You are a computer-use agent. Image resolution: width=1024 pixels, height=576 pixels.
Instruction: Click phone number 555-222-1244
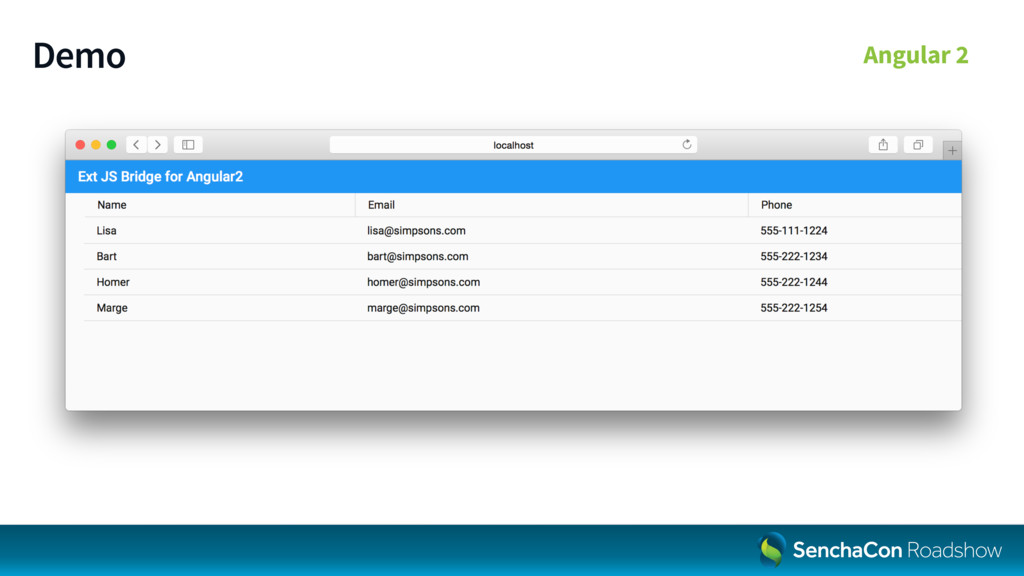[x=793, y=282]
